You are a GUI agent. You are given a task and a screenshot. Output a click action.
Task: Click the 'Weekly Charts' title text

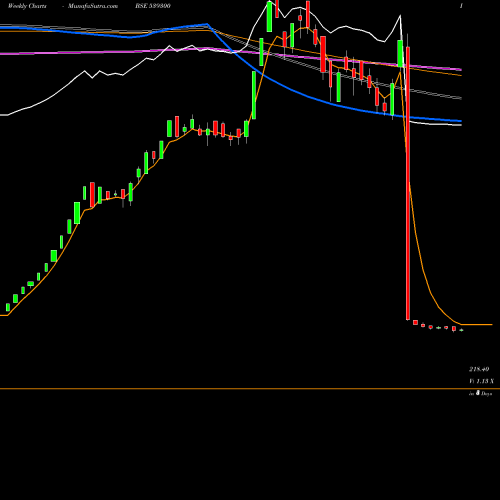(x=27, y=6)
